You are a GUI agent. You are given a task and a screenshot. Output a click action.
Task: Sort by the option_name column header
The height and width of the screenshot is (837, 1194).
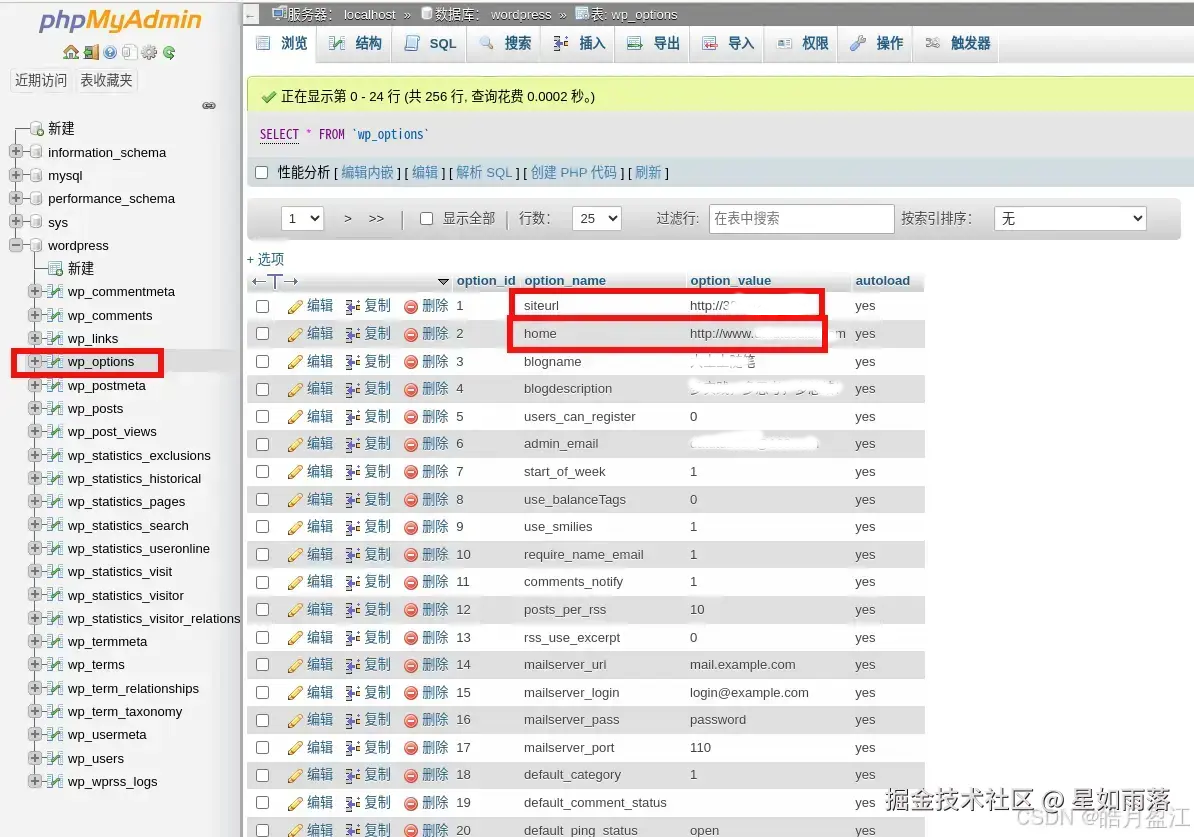pos(565,280)
